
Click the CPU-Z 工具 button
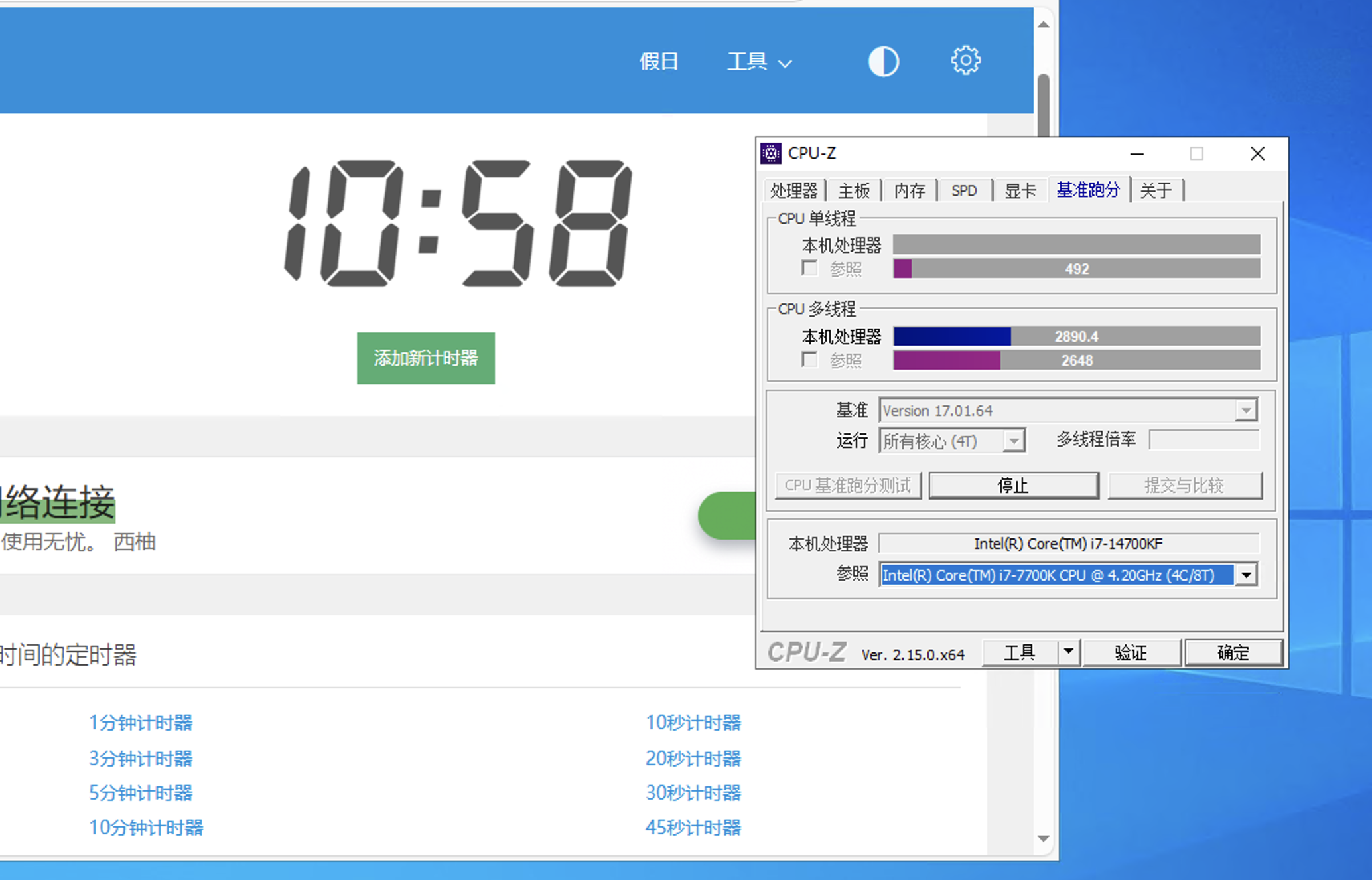(x=1020, y=653)
